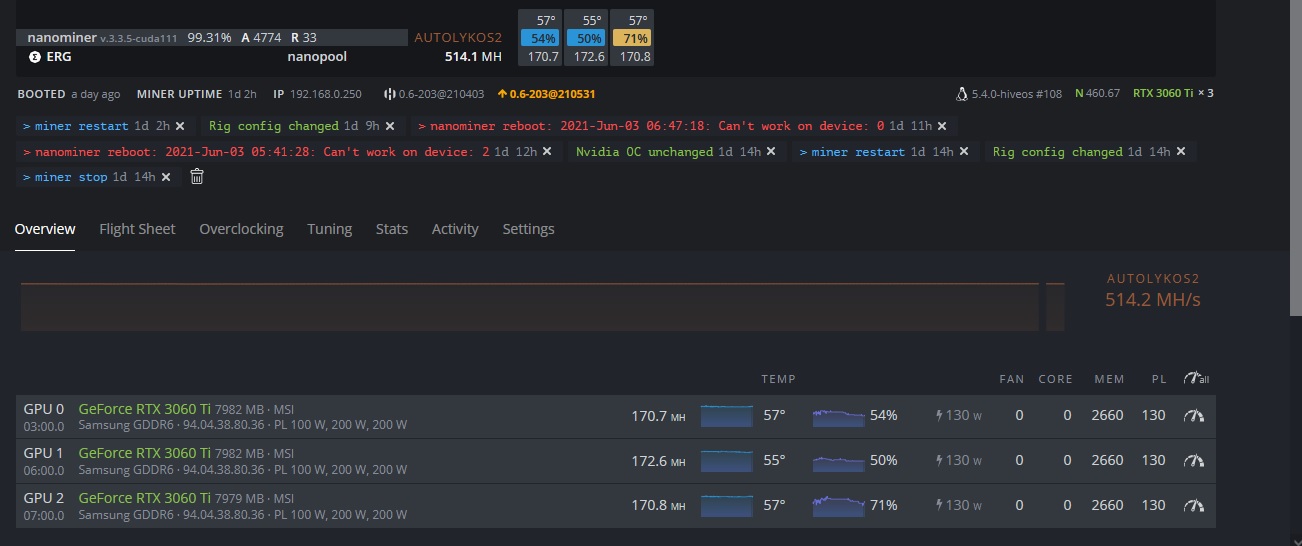Click the overclock all GPUs gauge icon
1302x546 pixels.
(x=1195, y=379)
